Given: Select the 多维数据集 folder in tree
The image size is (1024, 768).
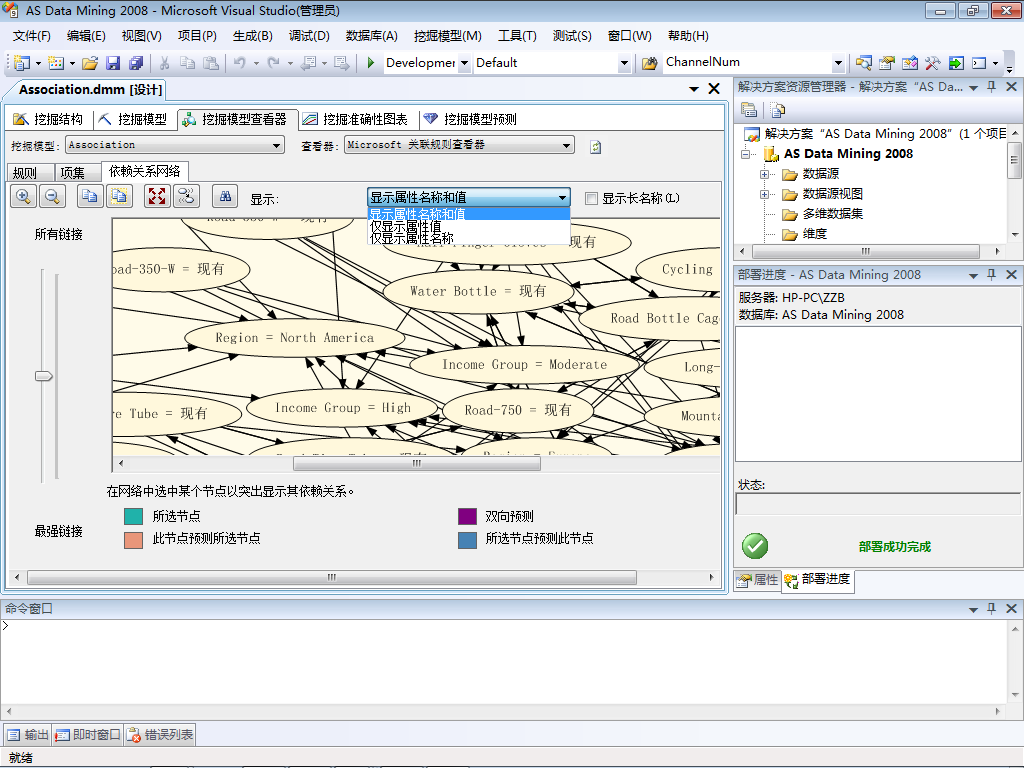Looking at the screenshot, I should tap(832, 214).
